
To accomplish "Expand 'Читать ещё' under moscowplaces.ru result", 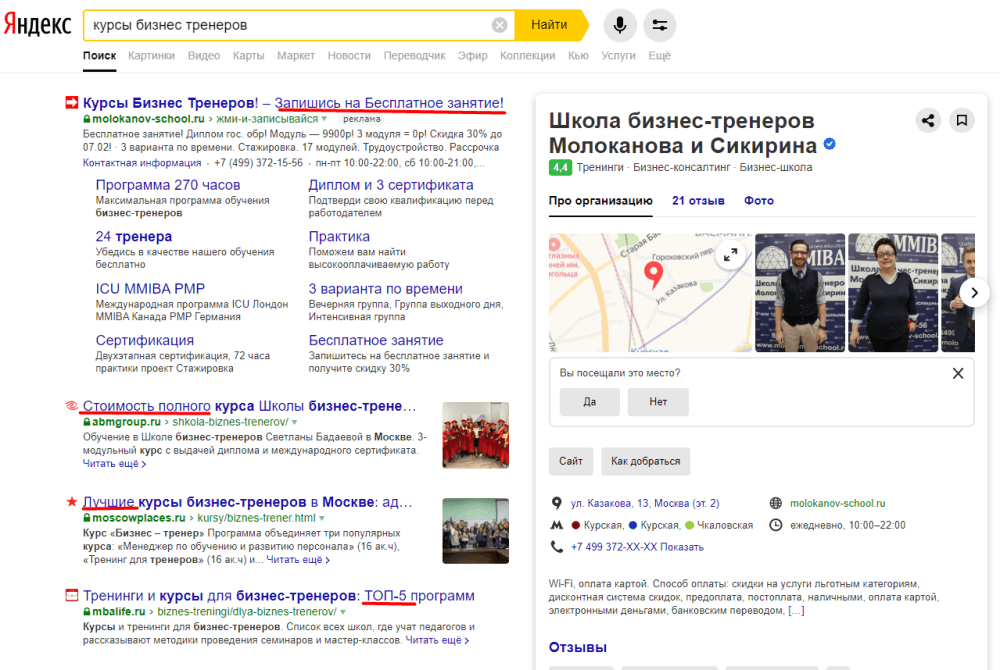I will (298, 560).
